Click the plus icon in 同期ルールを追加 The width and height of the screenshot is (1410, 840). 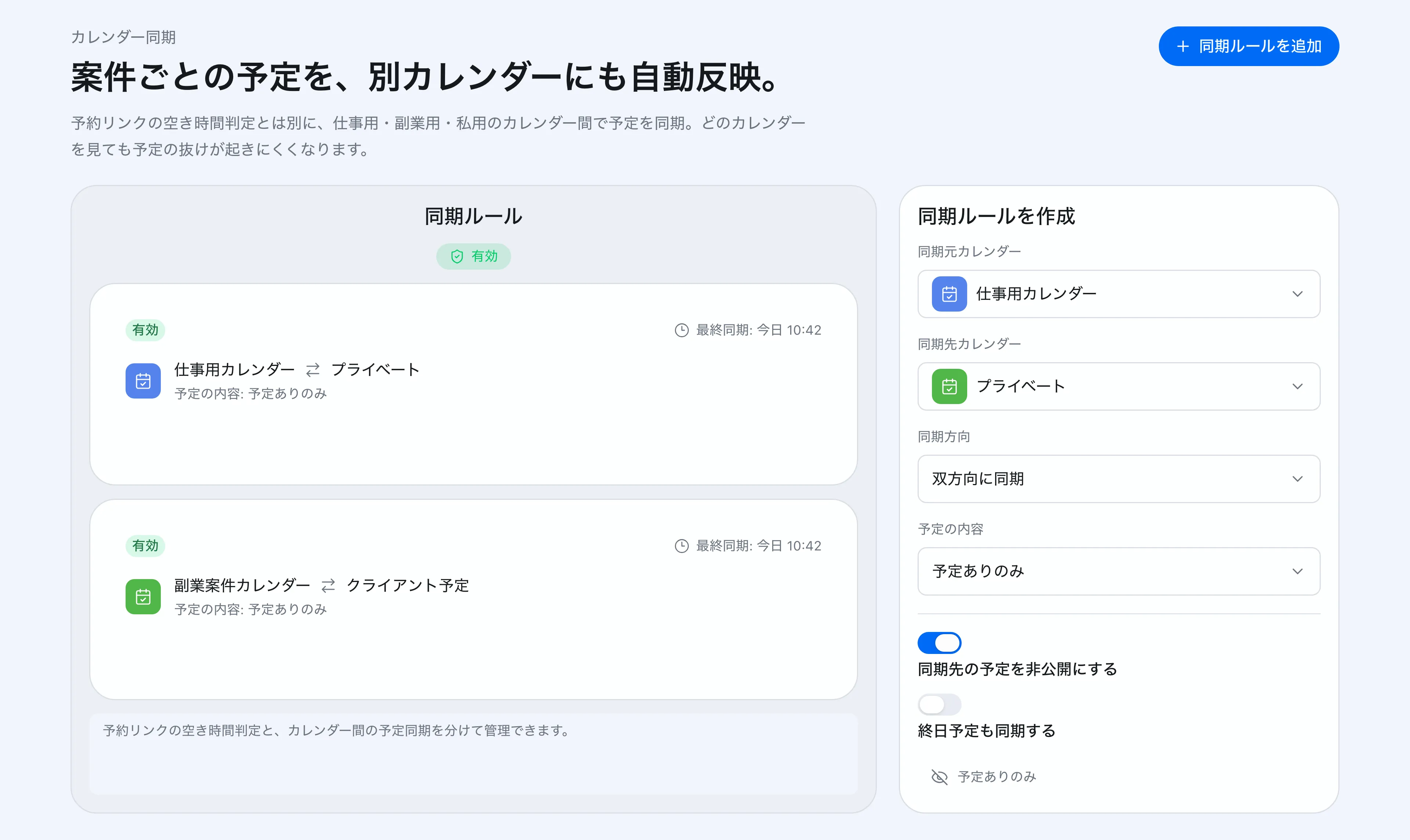click(1182, 46)
